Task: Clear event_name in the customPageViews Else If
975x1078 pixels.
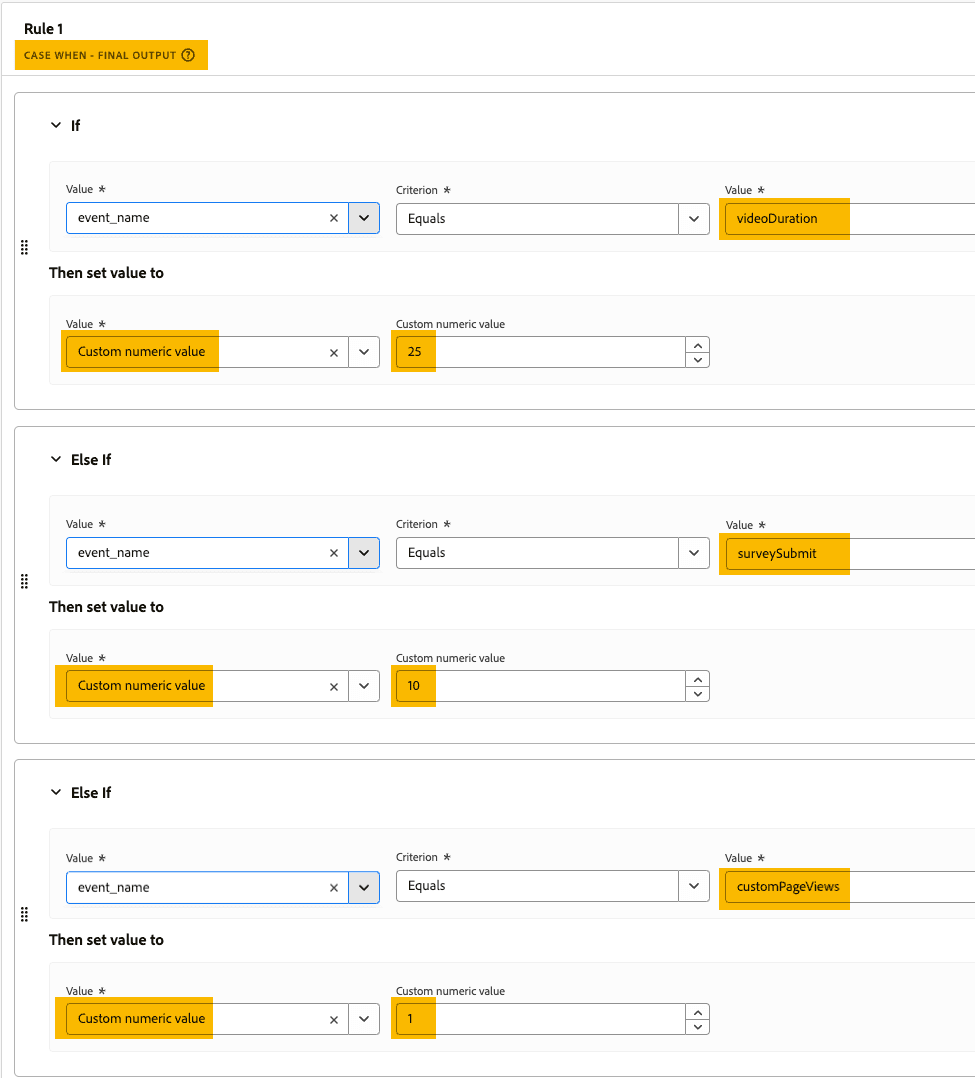Action: tap(333, 885)
